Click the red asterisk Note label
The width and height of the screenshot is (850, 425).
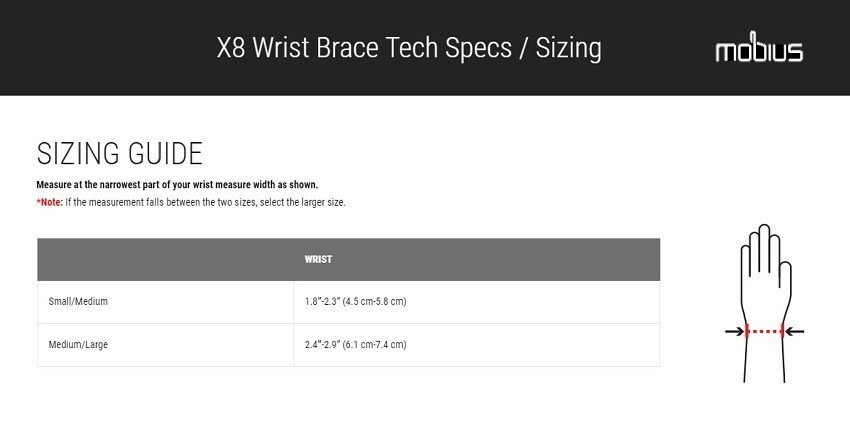click(x=49, y=202)
